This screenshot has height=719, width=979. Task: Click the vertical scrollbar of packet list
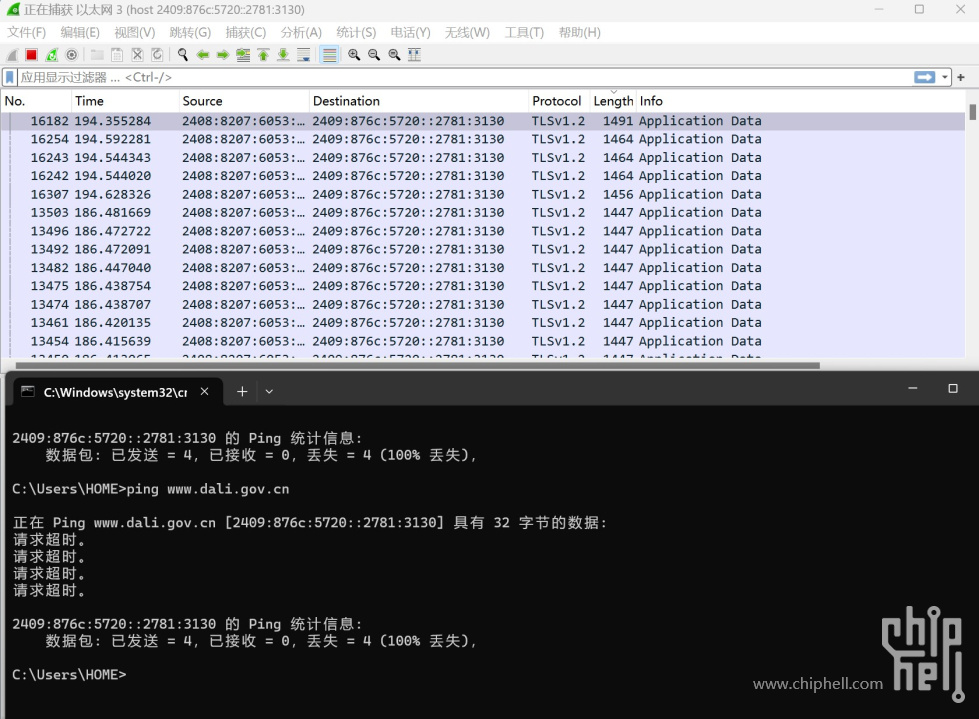972,112
